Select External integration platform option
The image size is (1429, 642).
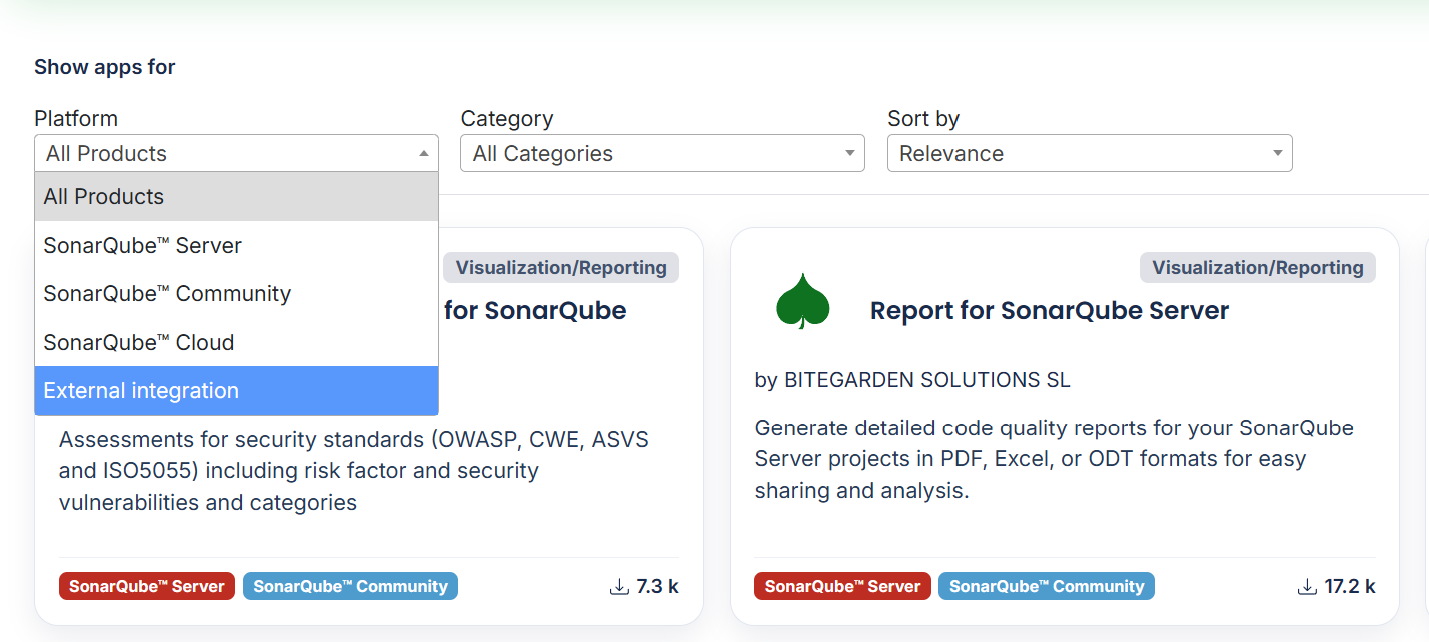coord(236,390)
